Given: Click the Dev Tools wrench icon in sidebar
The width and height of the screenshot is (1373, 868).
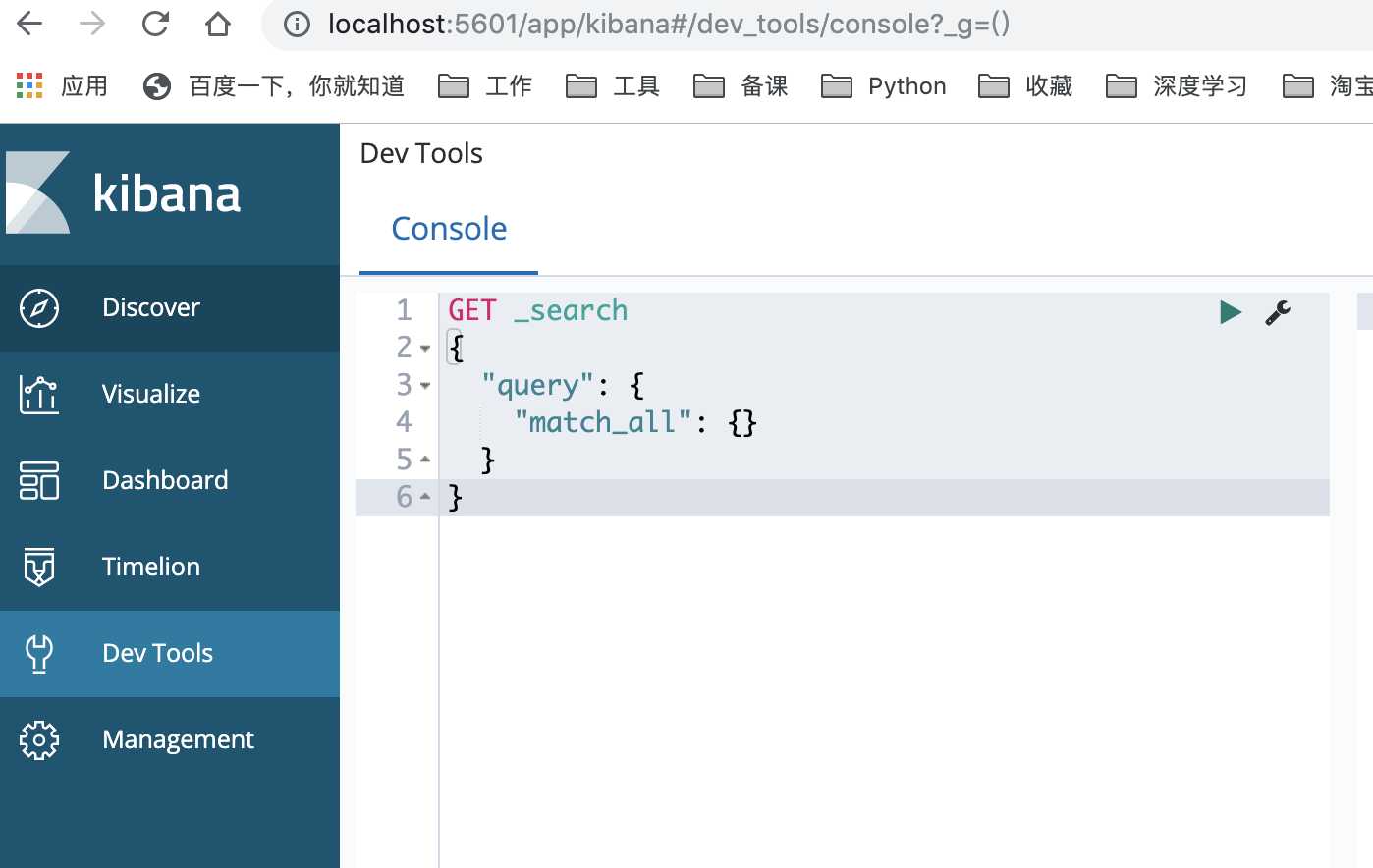Looking at the screenshot, I should point(39,654).
